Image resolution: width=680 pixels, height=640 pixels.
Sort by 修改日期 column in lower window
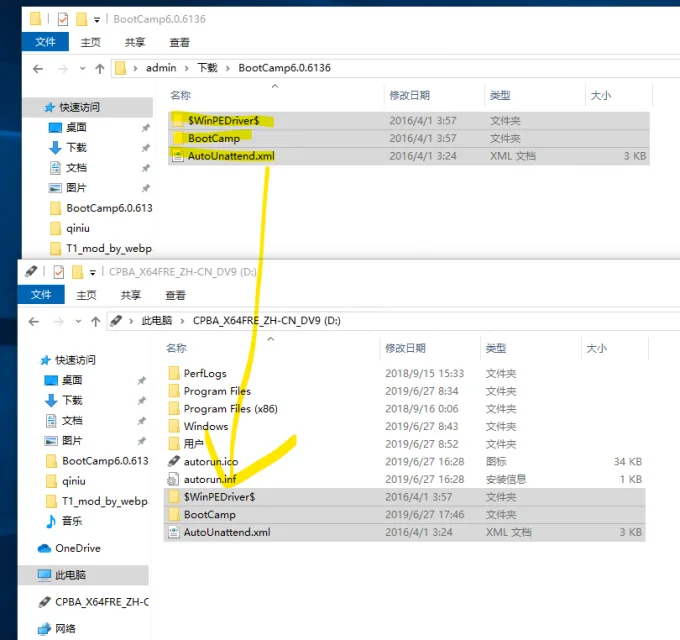[x=405, y=348]
